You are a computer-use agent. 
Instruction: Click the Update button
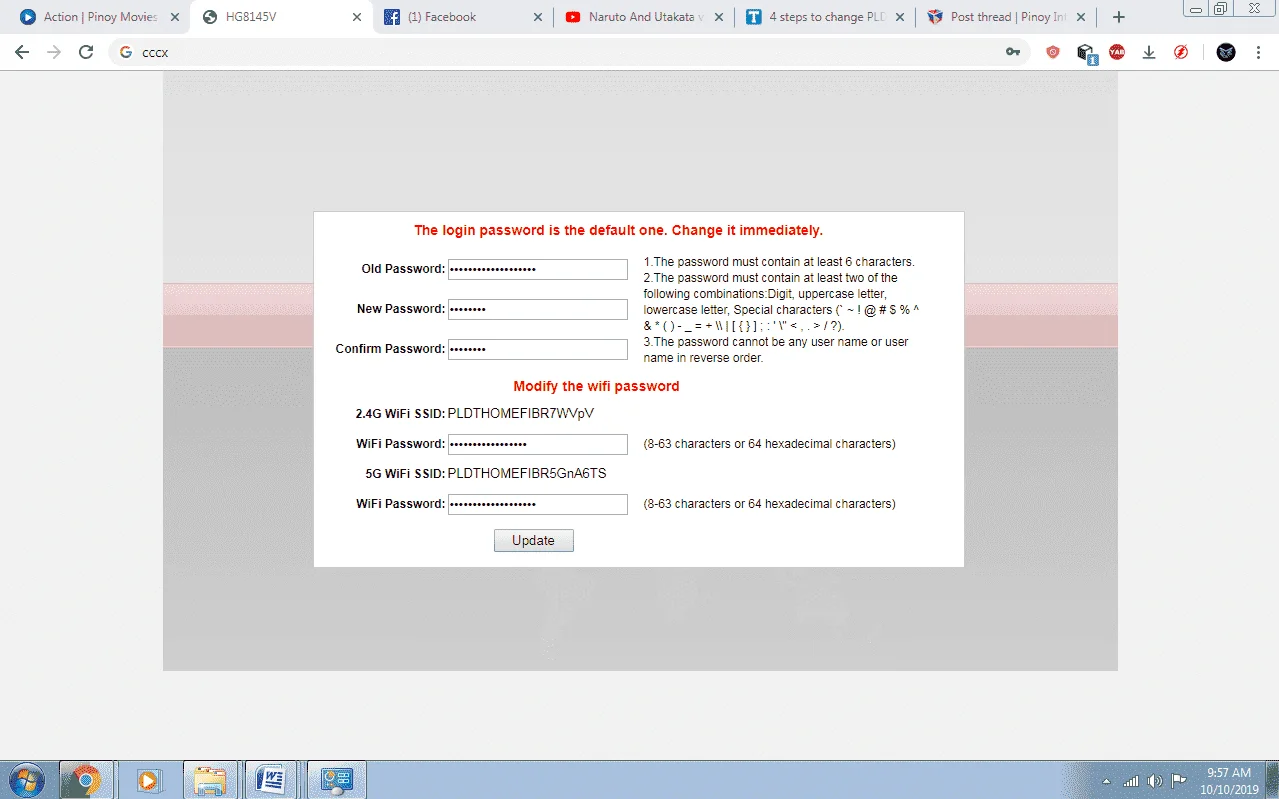(x=534, y=540)
